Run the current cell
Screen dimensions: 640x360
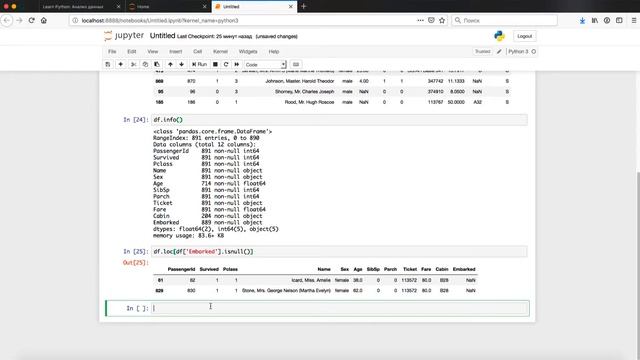click(x=200, y=64)
